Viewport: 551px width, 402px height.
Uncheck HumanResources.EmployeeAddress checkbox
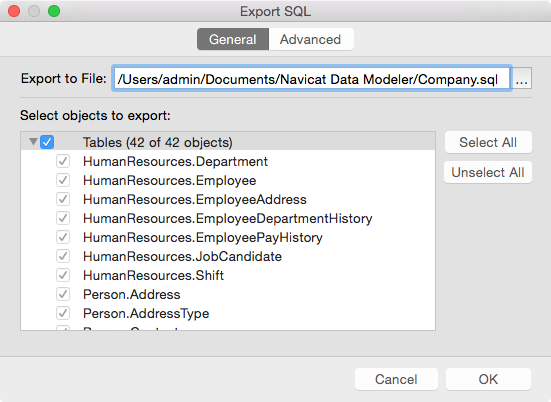pyautogui.click(x=63, y=199)
